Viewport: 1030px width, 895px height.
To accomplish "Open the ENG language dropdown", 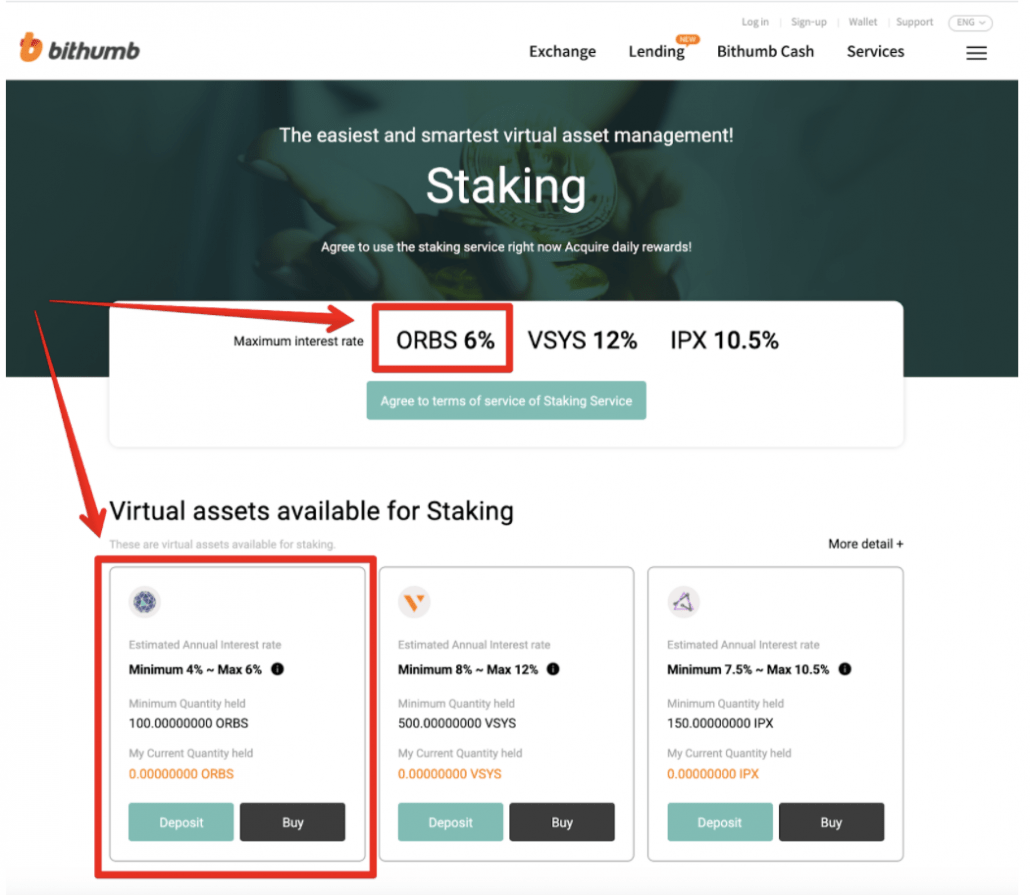I will tap(970, 22).
